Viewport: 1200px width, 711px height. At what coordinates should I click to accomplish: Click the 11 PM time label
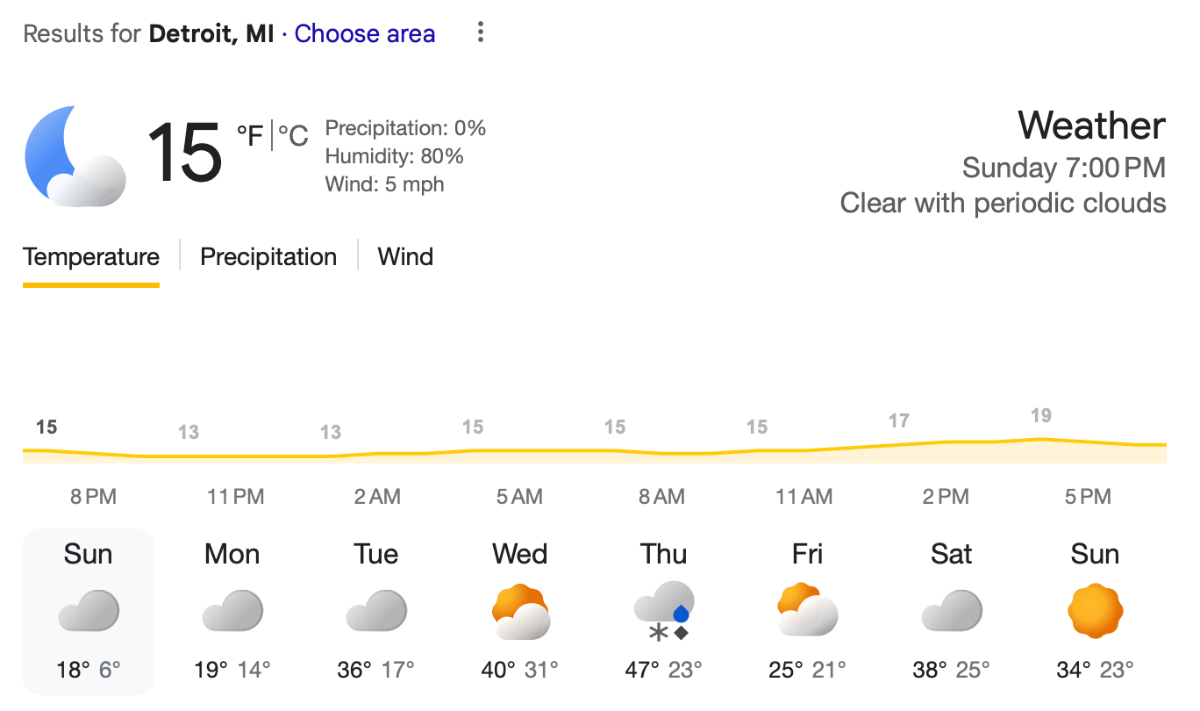pyautogui.click(x=235, y=496)
